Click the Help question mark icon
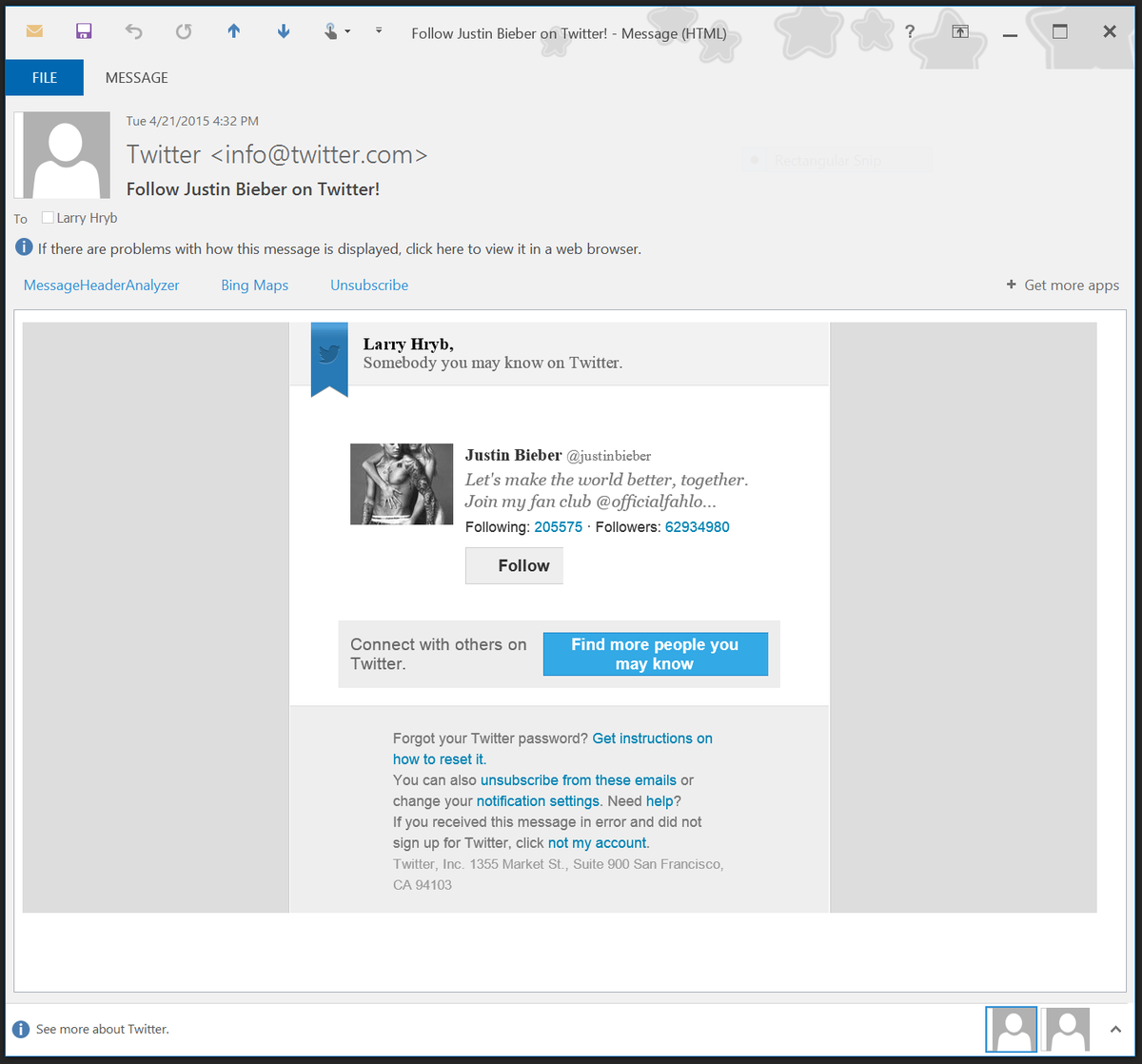1142x1064 pixels. 910,31
